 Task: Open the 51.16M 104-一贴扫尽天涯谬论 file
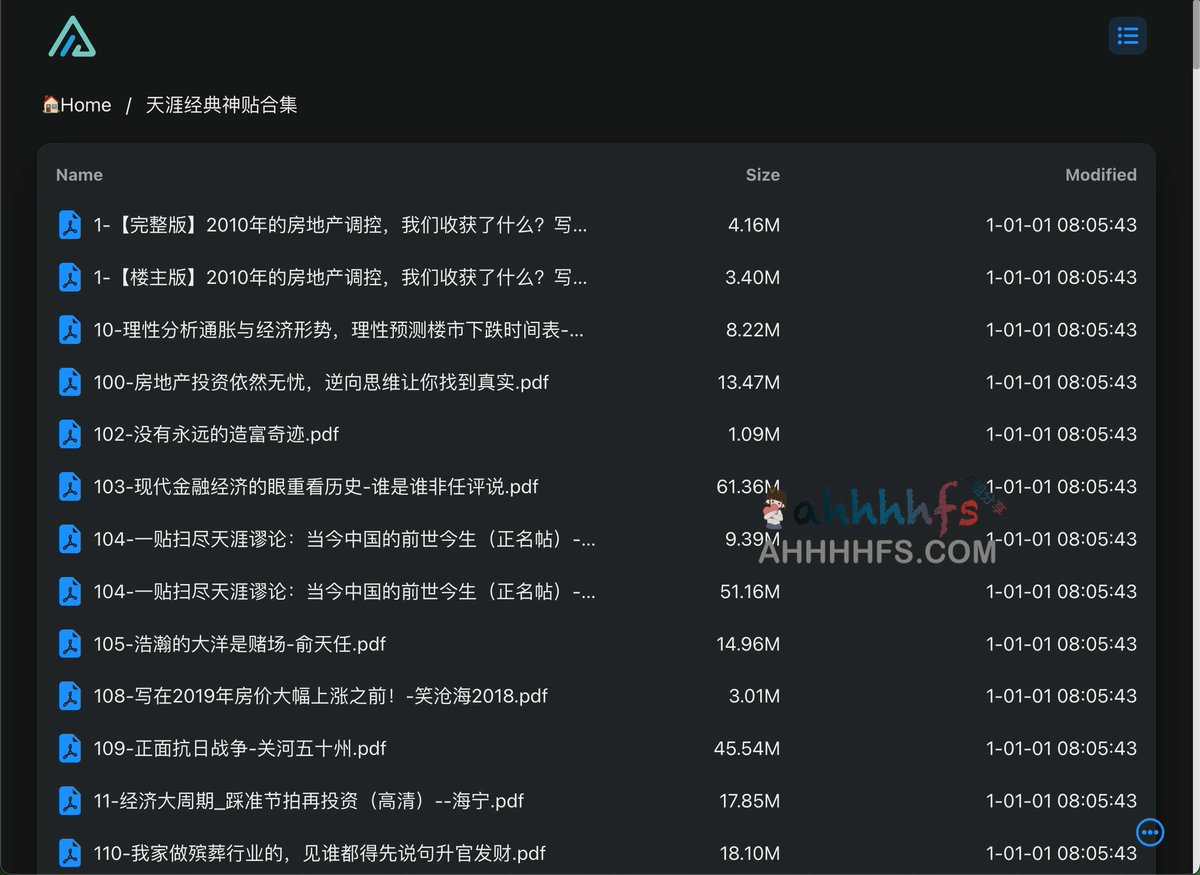(344, 592)
